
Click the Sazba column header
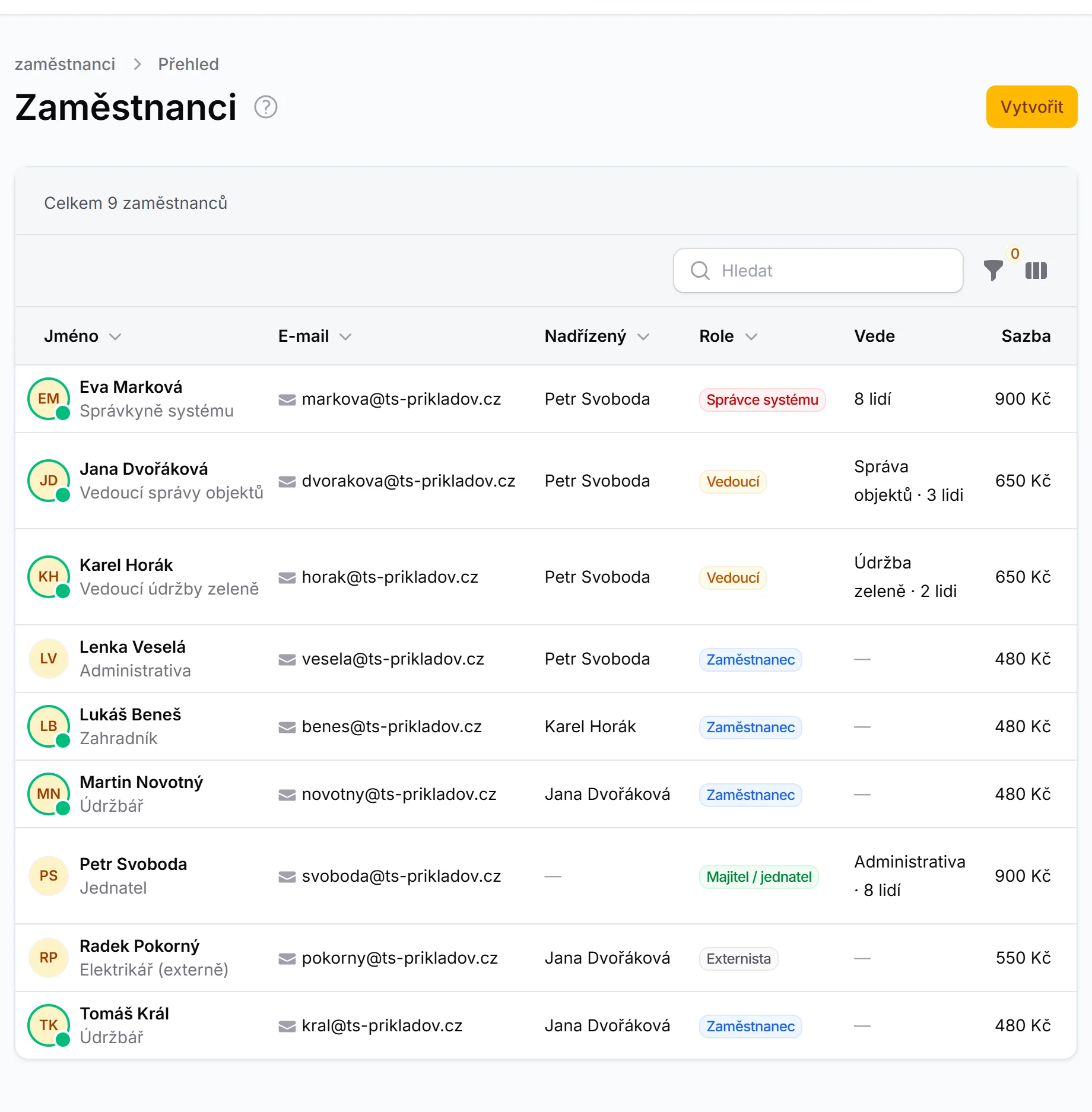pyautogui.click(x=1026, y=336)
